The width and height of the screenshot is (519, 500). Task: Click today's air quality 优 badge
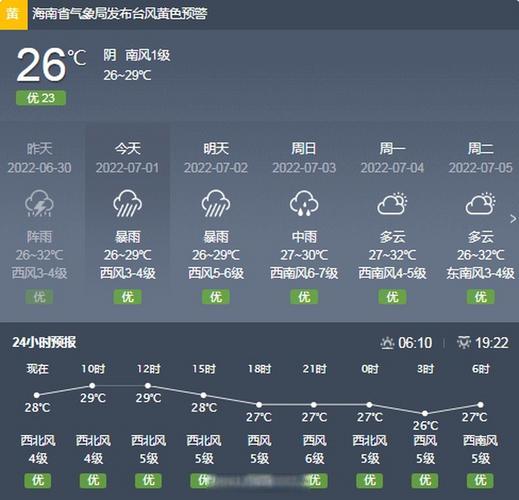[x=128, y=297]
